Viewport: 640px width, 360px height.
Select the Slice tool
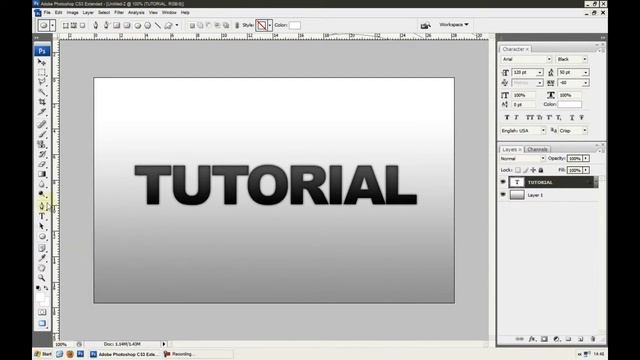point(42,111)
